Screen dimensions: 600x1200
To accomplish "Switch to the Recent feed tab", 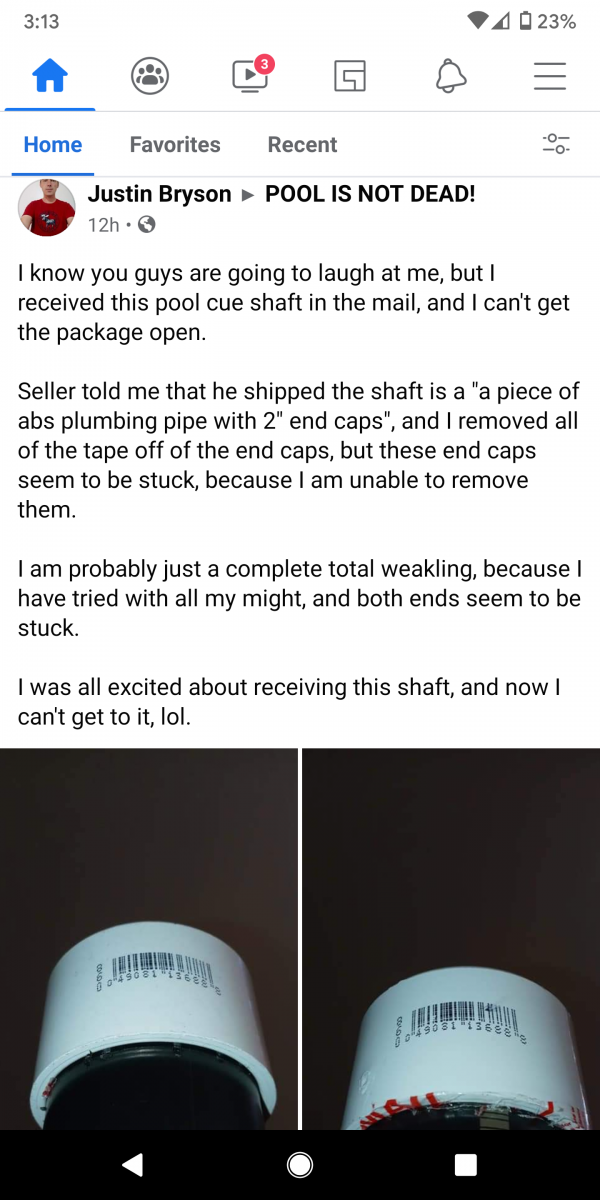I will (302, 145).
